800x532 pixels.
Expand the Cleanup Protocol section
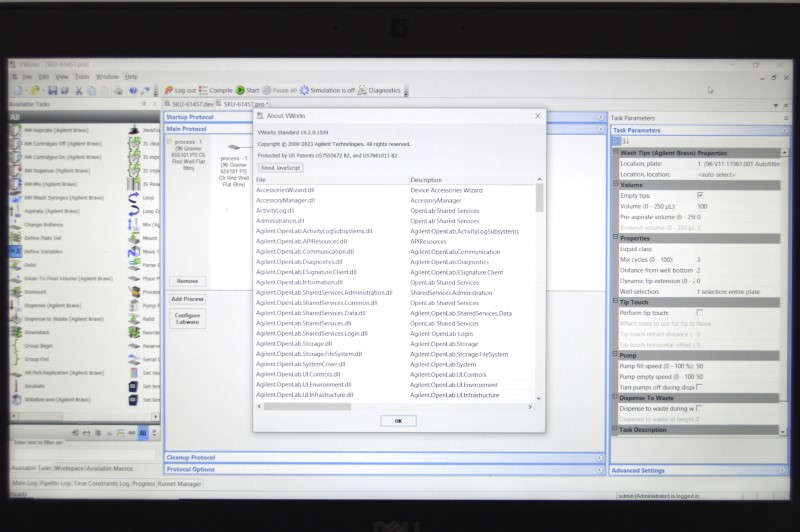[599, 458]
